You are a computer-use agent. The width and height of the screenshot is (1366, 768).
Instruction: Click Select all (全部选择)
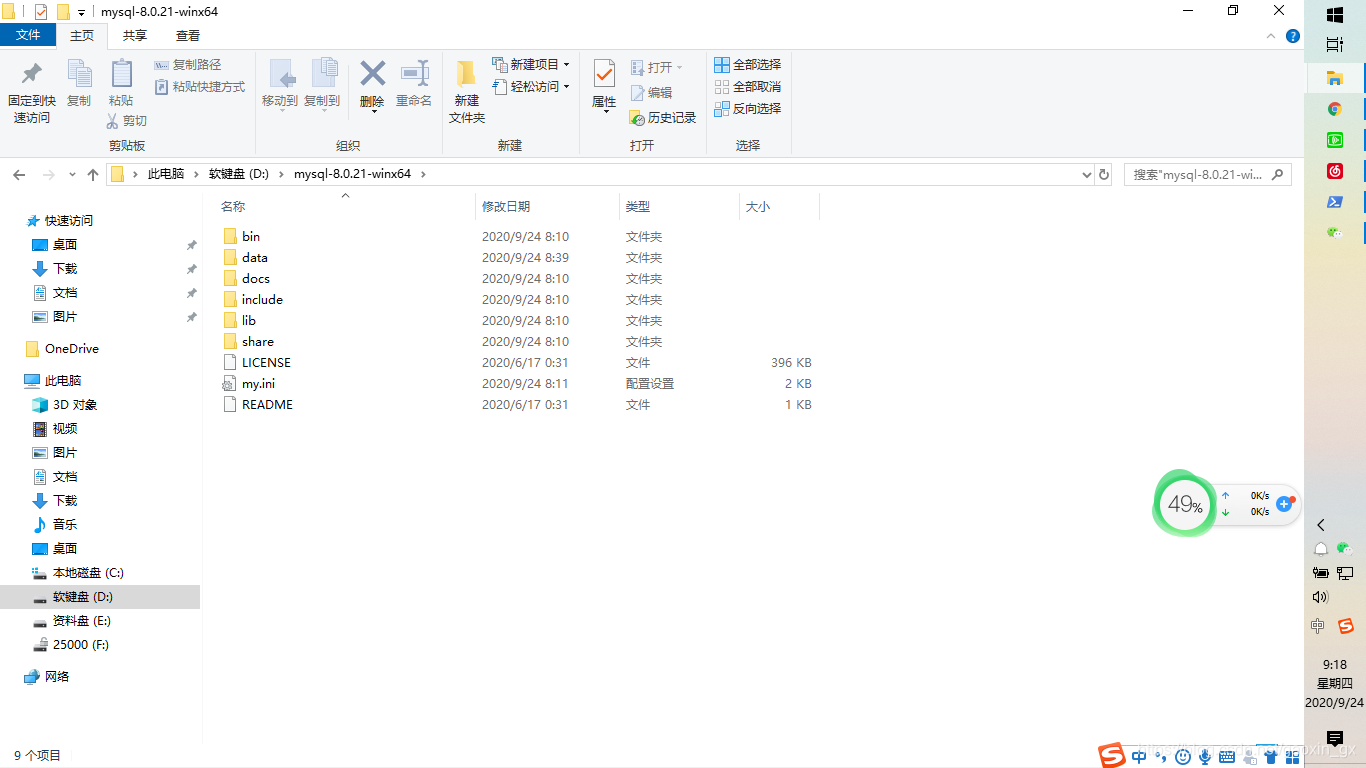[747, 65]
